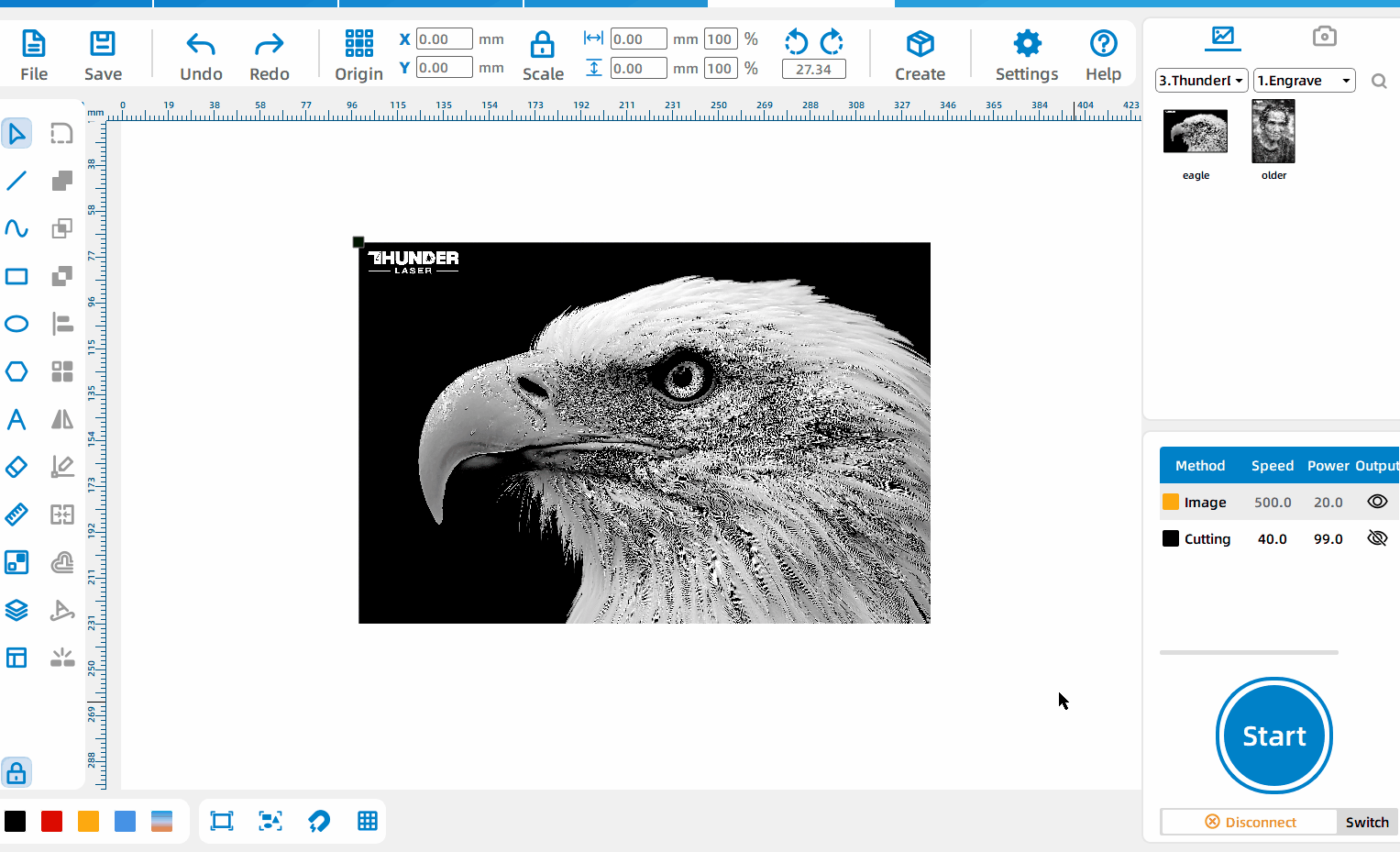1400x852 pixels.
Task: Select the Line drawing tool
Action: pos(17,181)
